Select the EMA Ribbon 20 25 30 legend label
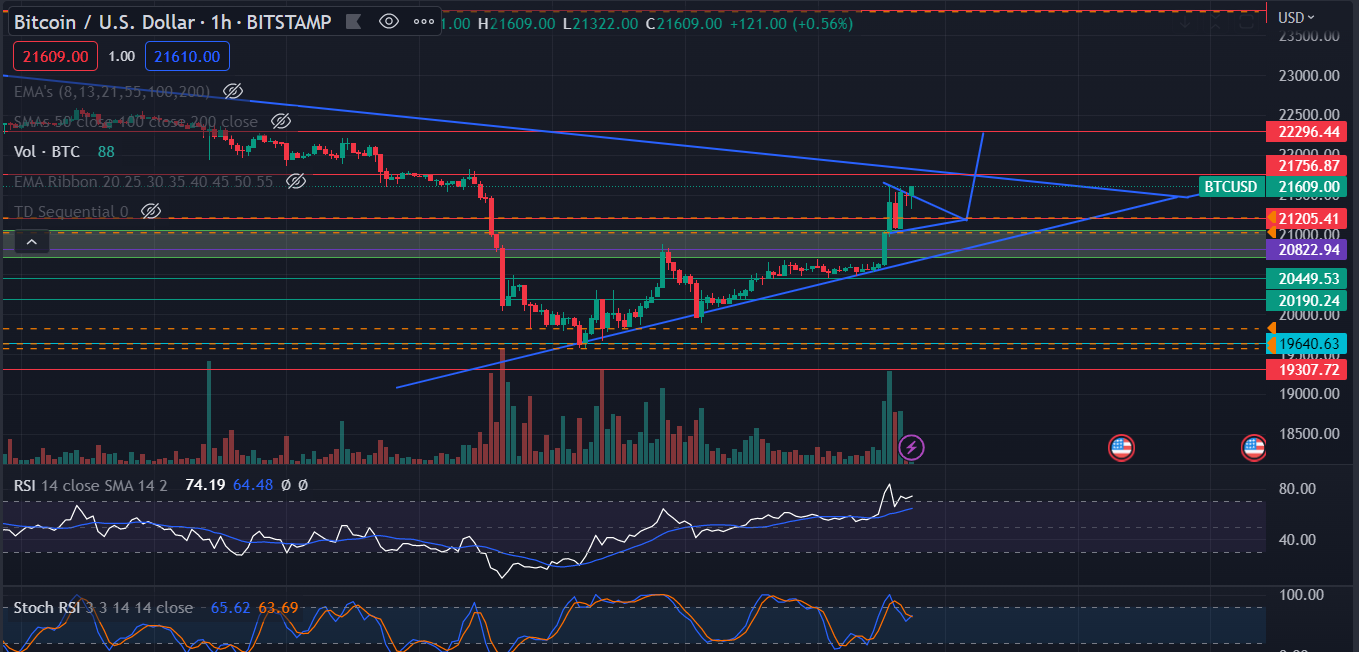The height and width of the screenshot is (652, 1359). 144,181
